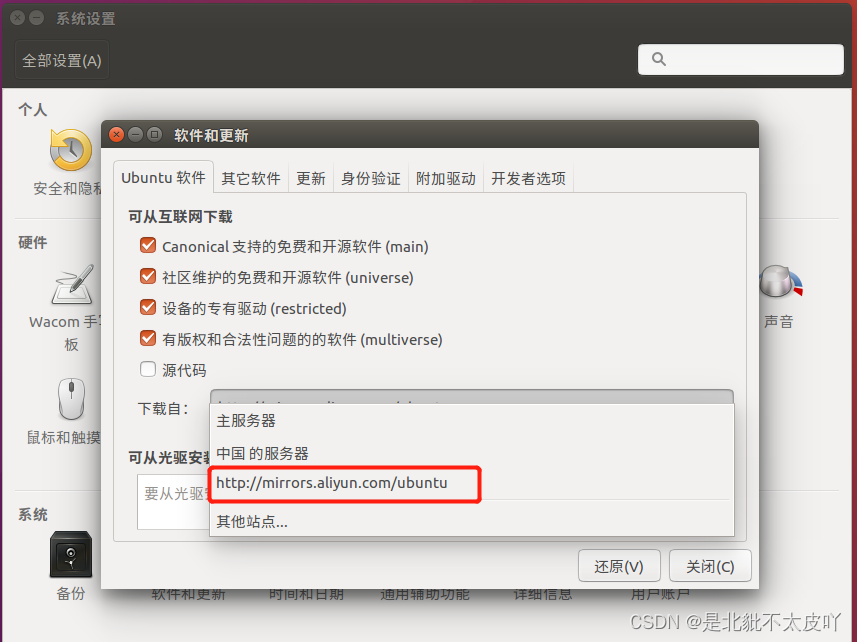Focus the system settings search field
The width and height of the screenshot is (857, 642).
click(x=741, y=59)
